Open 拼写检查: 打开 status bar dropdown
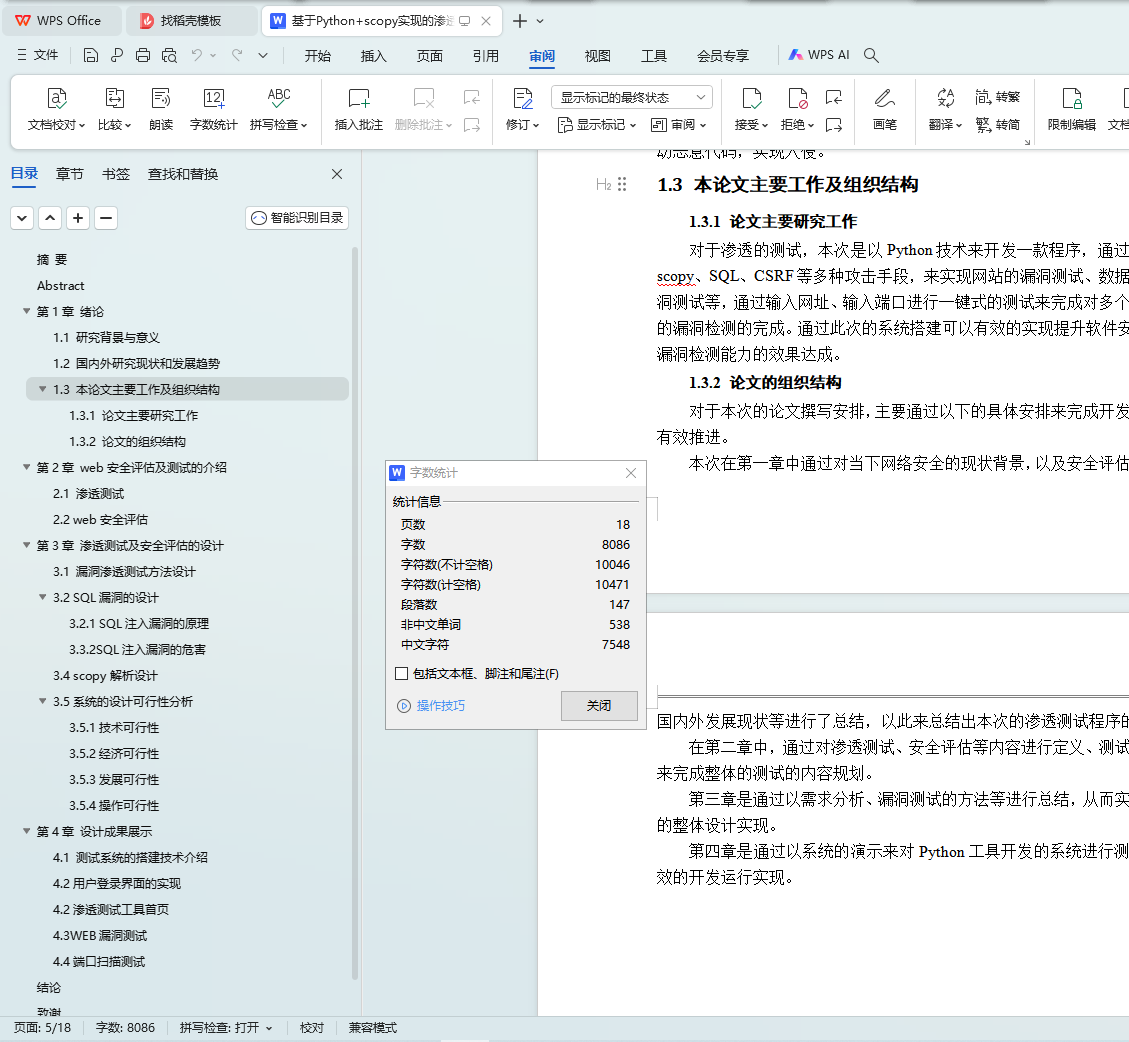 click(226, 1028)
